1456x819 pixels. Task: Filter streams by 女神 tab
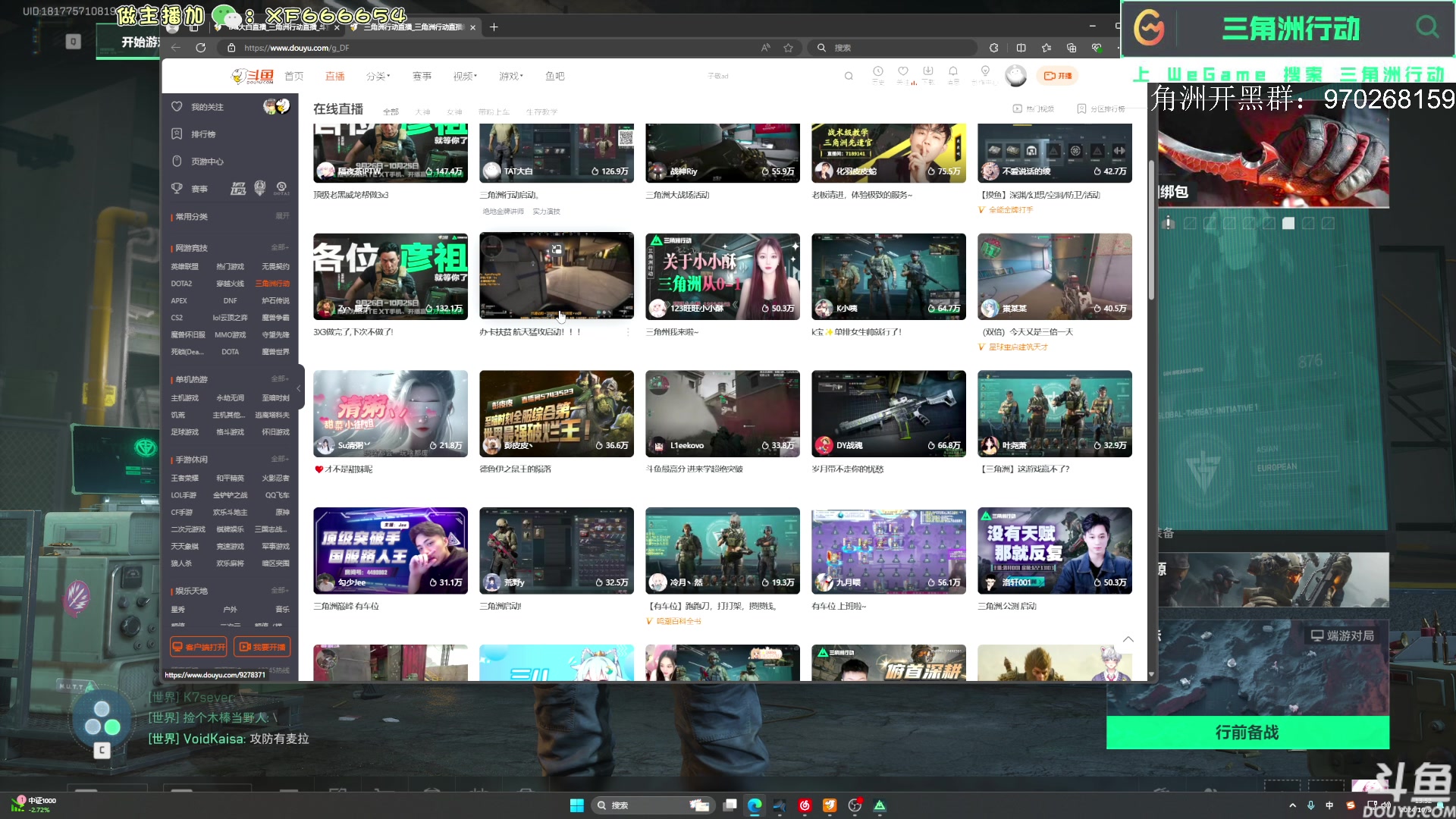click(454, 111)
